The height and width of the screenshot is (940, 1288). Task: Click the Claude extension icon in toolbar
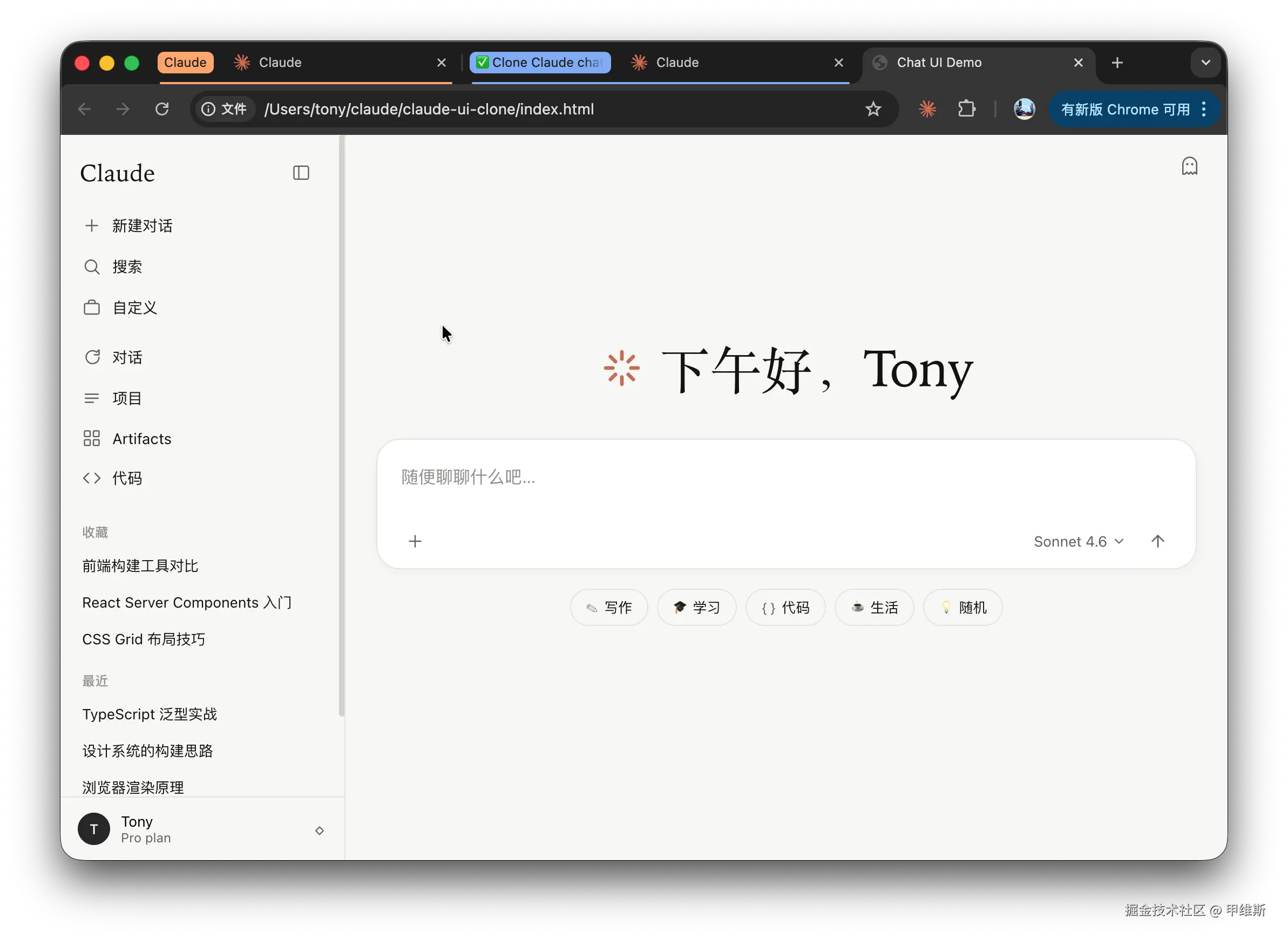(x=927, y=108)
